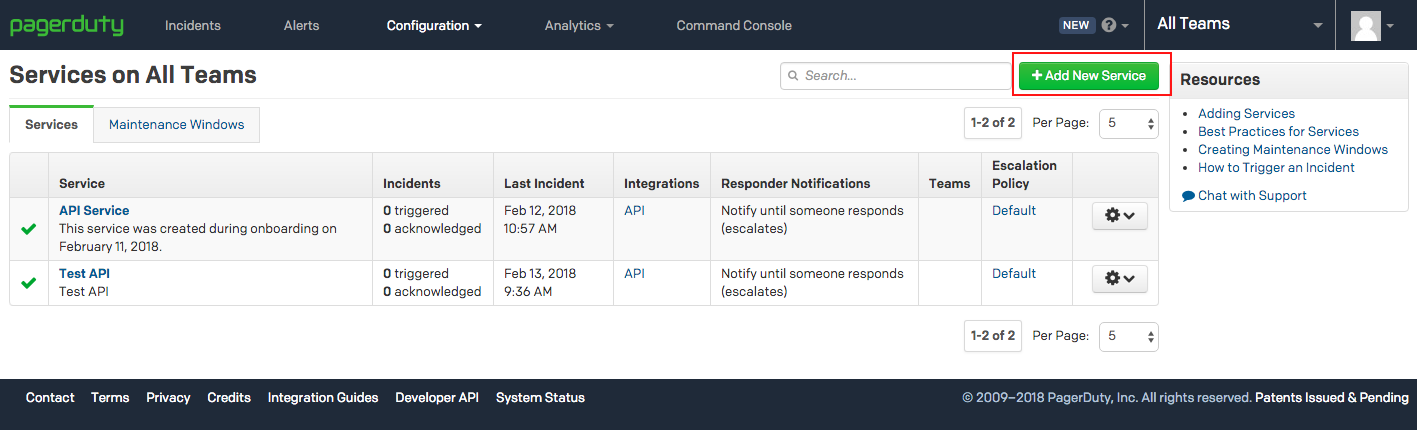Open Command Console
This screenshot has width=1417, height=430.
(734, 25)
